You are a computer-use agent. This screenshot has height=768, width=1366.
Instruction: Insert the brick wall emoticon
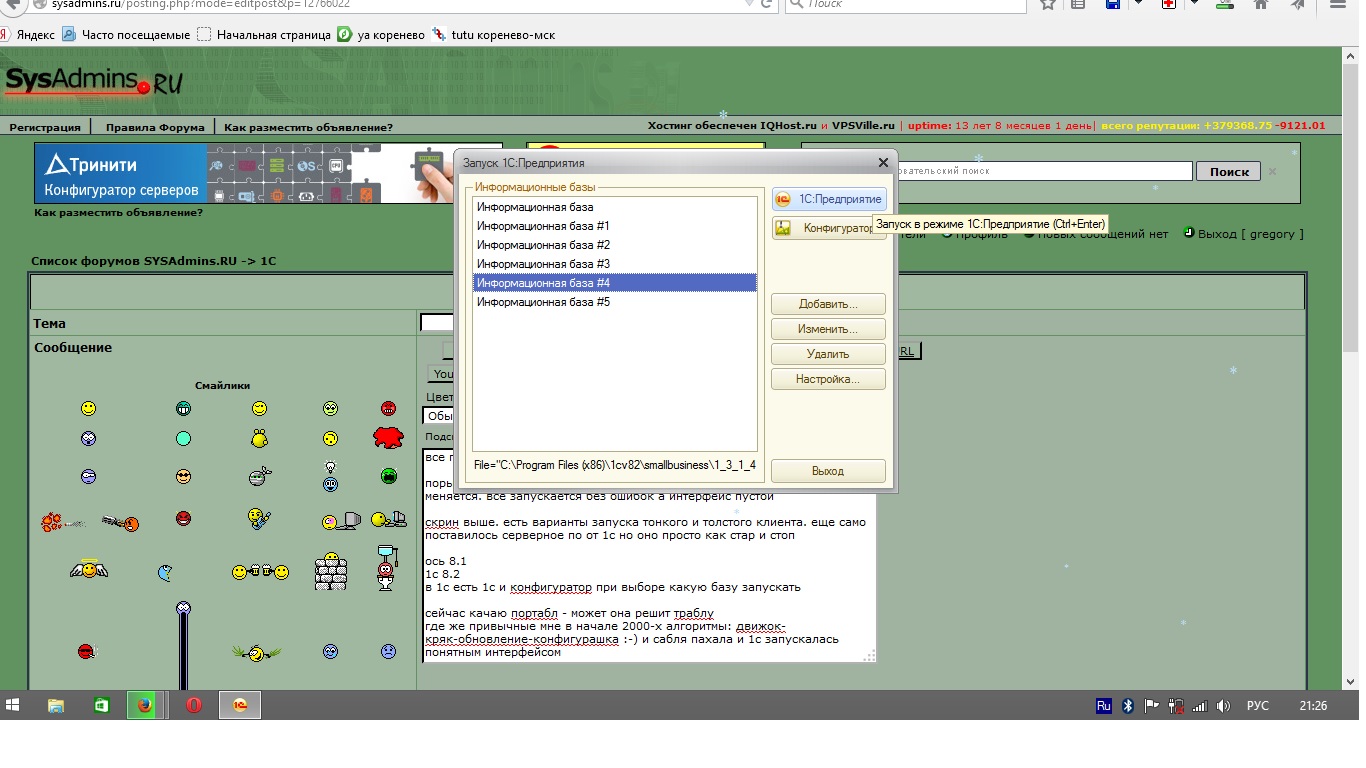[x=330, y=572]
